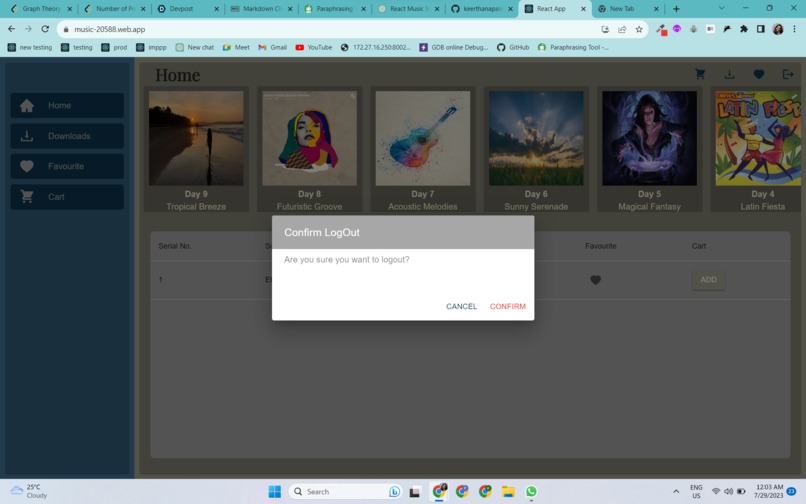Click the volume icon in system tray
This screenshot has height=504, width=806.
pos(728,491)
